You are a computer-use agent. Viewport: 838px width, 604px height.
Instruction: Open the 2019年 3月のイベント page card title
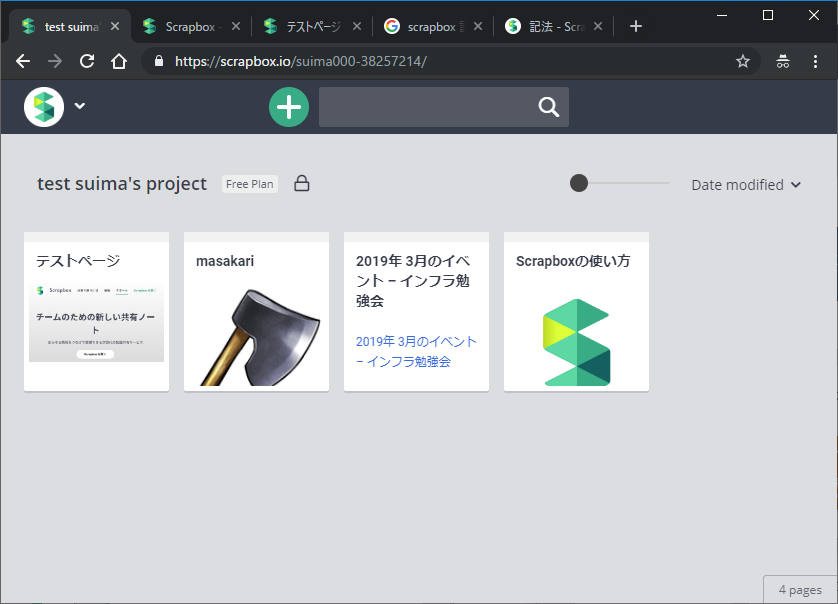tap(413, 281)
